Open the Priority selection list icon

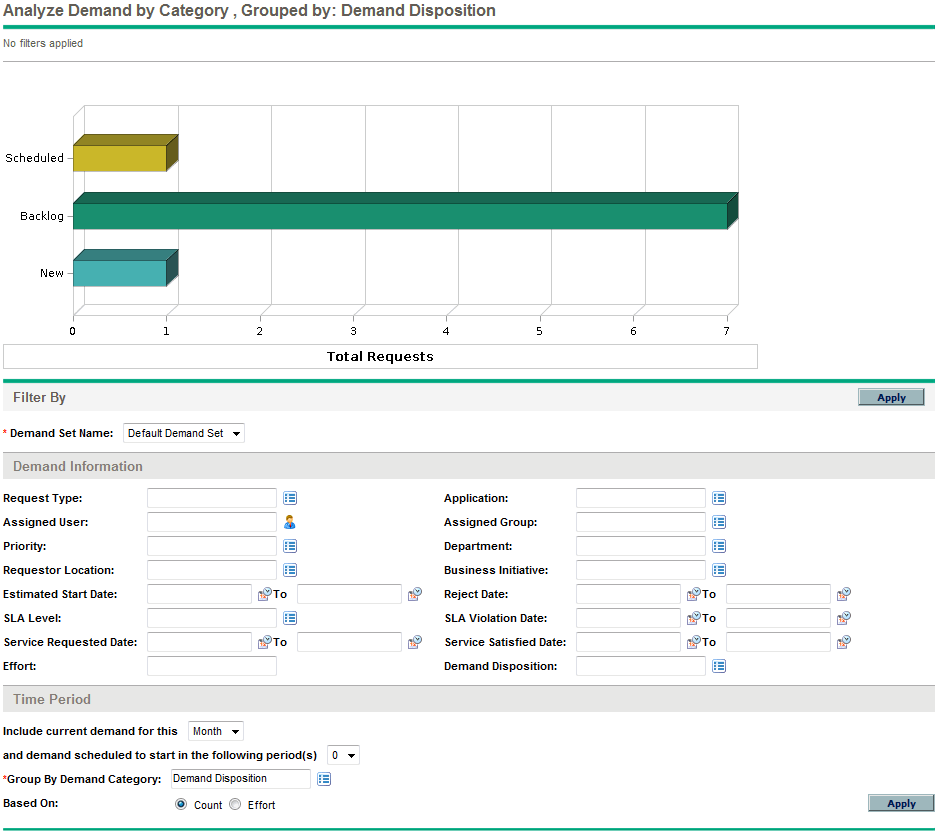(x=290, y=546)
